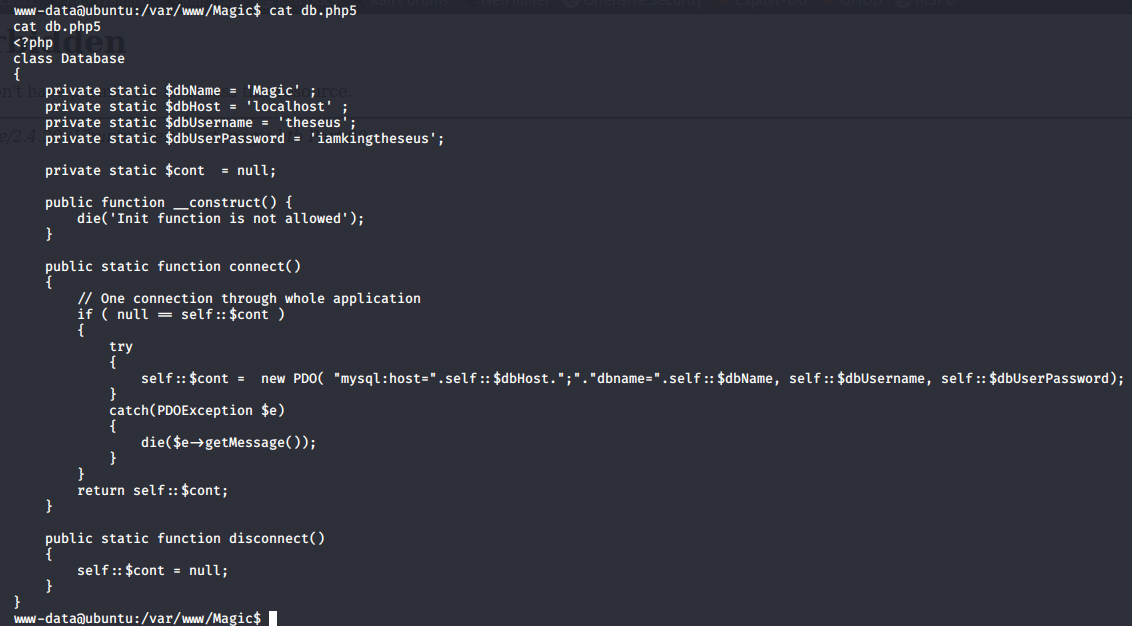Click the 'disconnect()' function declaration
This screenshot has width=1132, height=626.
tap(186, 539)
